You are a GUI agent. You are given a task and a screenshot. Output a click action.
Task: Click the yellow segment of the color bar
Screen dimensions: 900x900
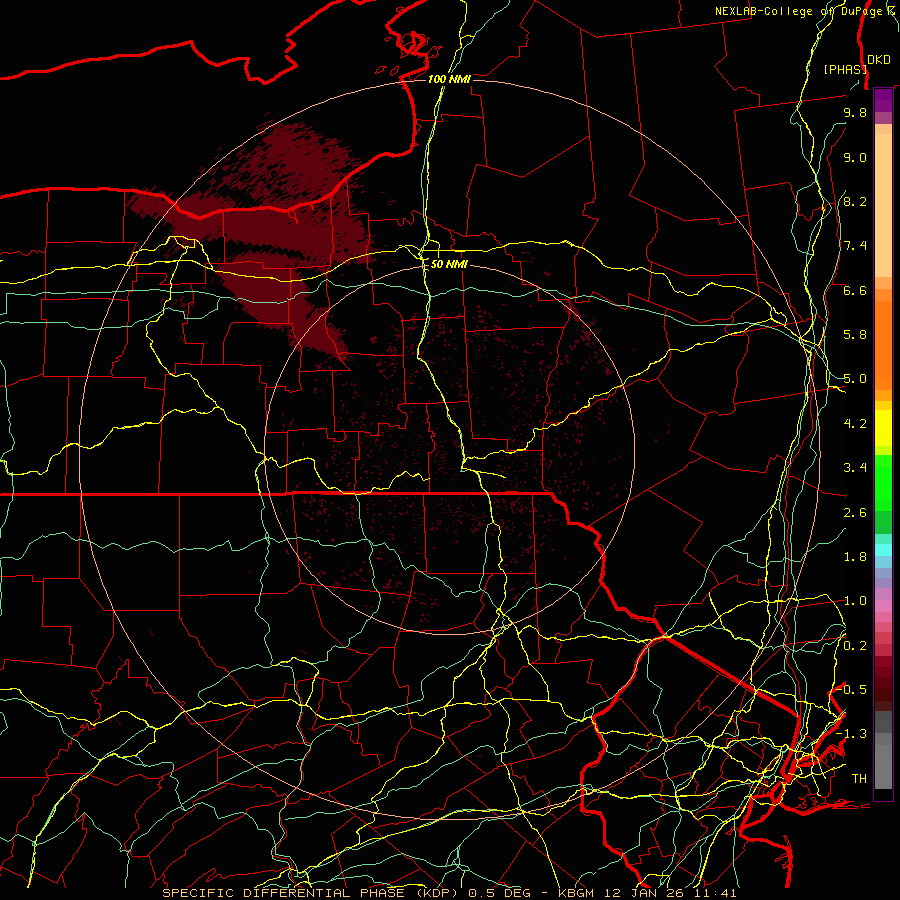coord(883,429)
